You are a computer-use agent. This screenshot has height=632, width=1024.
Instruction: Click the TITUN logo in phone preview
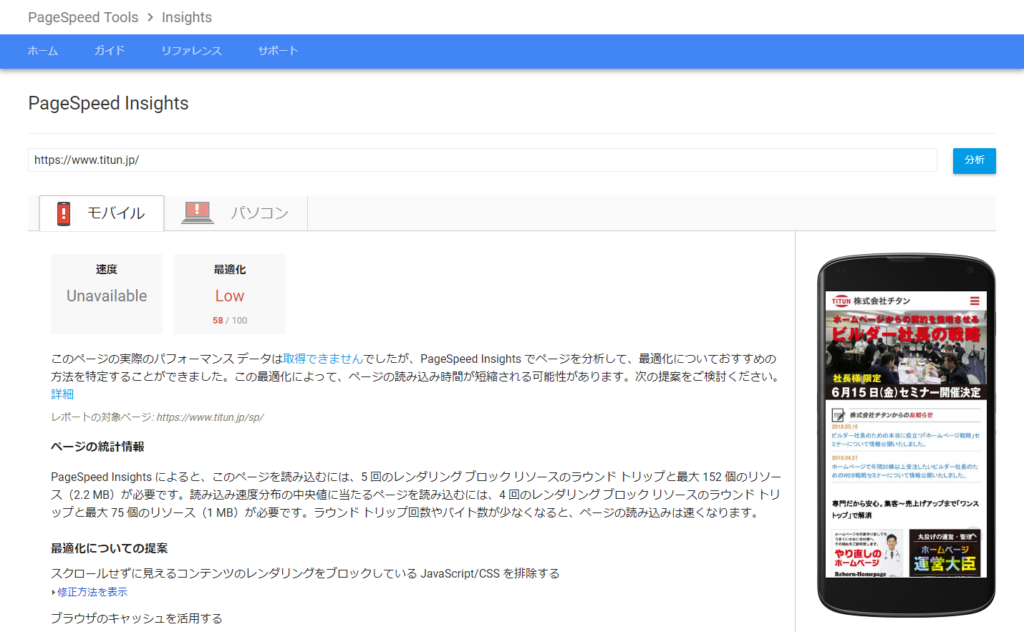pyautogui.click(x=840, y=300)
